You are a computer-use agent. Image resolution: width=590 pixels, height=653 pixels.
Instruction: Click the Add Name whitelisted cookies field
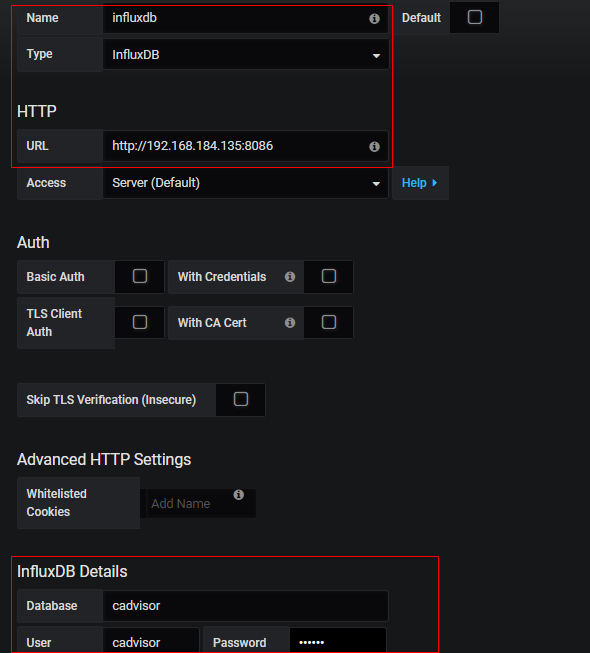tap(202, 503)
